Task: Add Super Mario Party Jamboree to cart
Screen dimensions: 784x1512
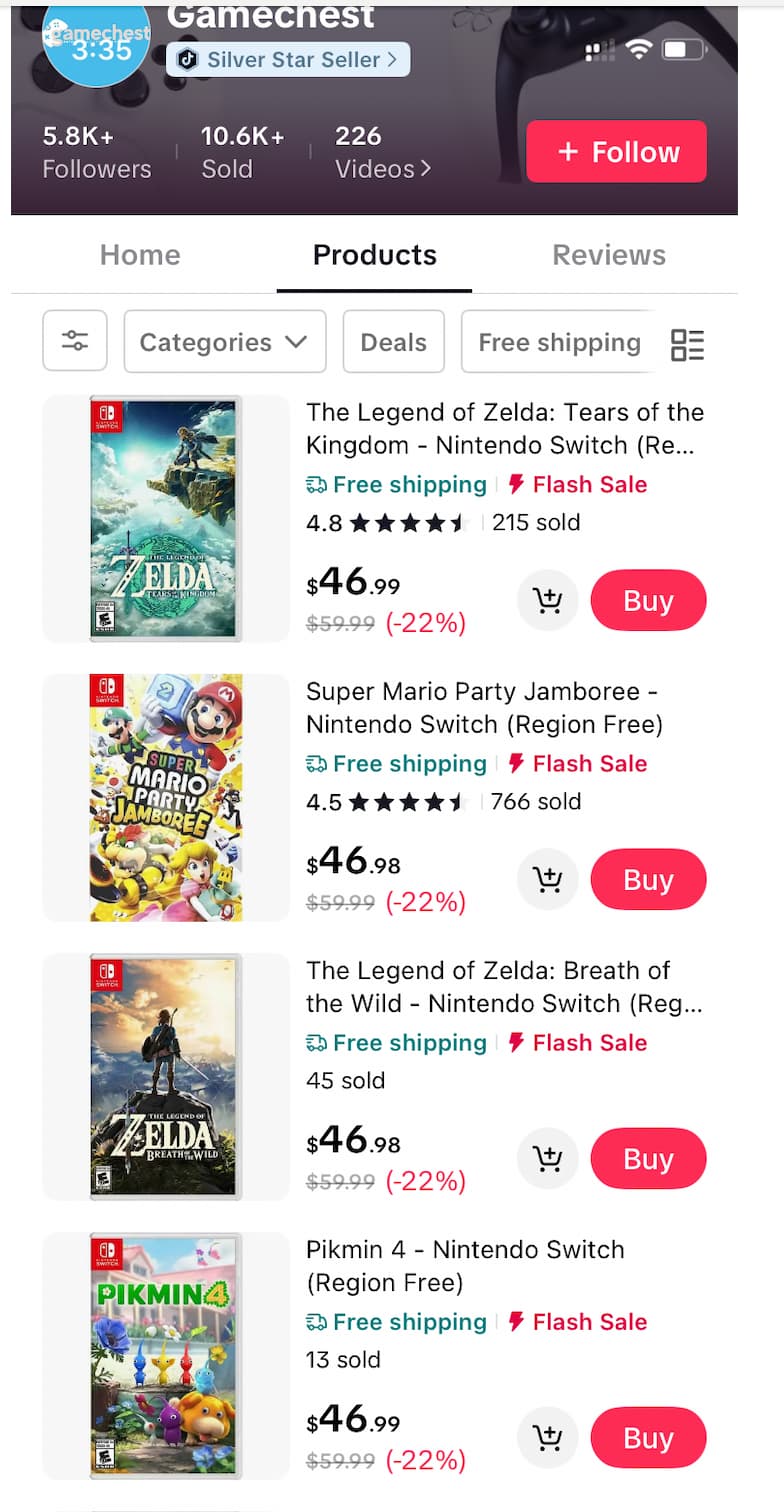Action: point(547,880)
